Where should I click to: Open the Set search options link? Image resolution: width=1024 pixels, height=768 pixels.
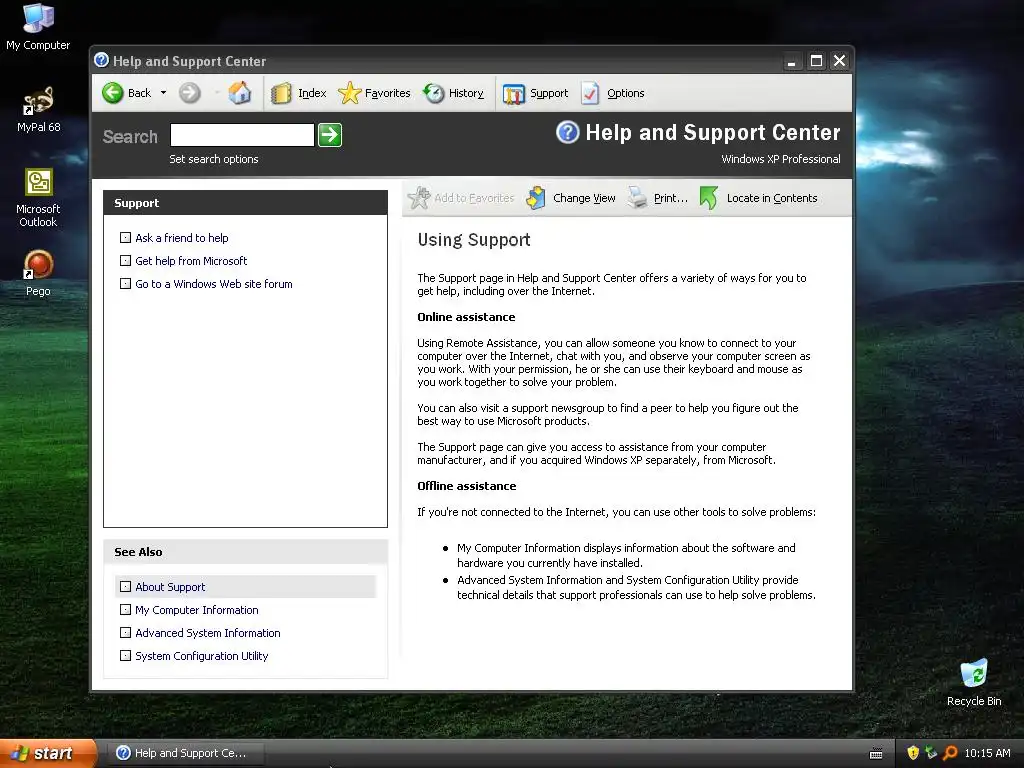[214, 159]
